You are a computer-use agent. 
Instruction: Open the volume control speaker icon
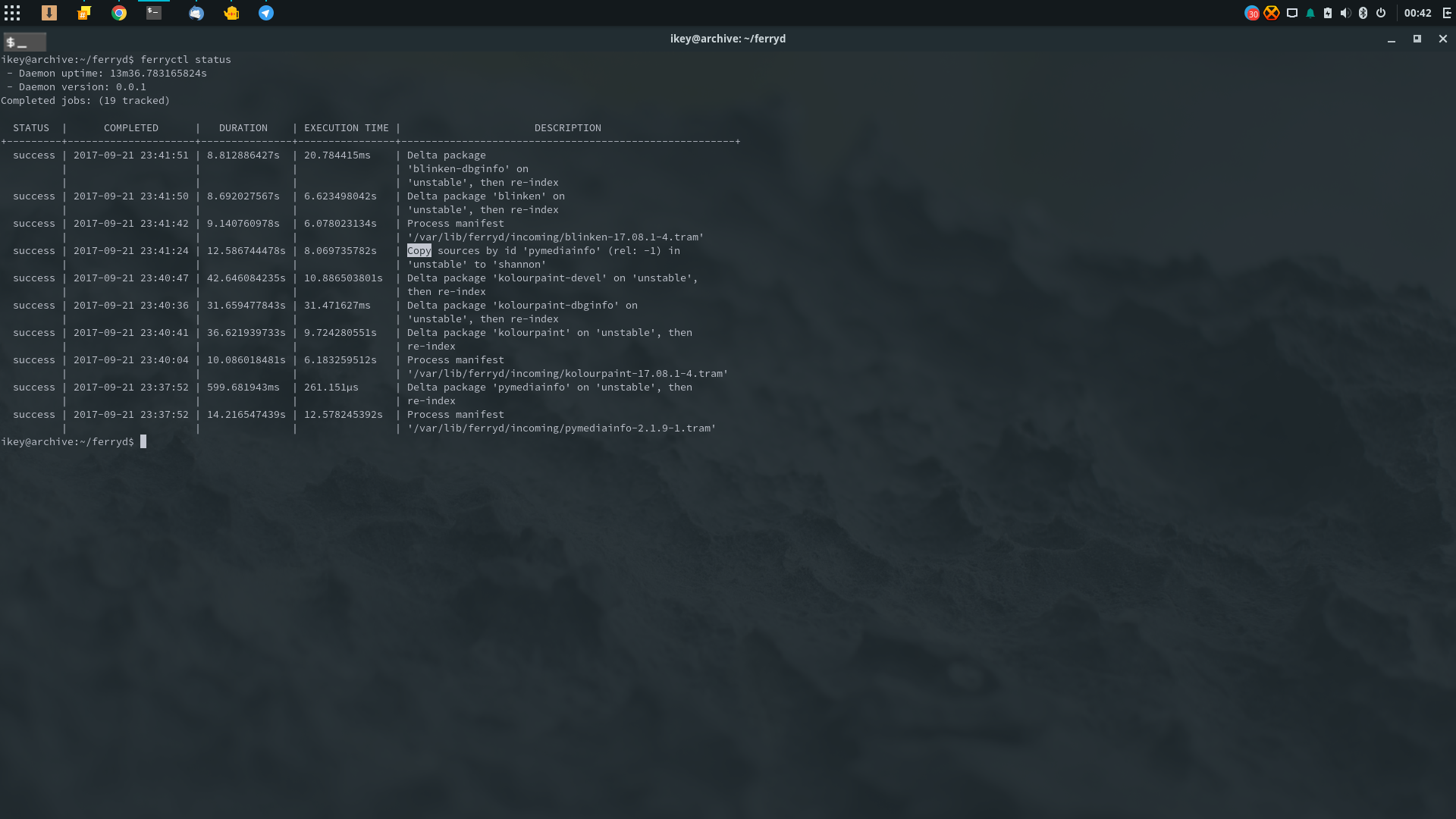(1345, 13)
